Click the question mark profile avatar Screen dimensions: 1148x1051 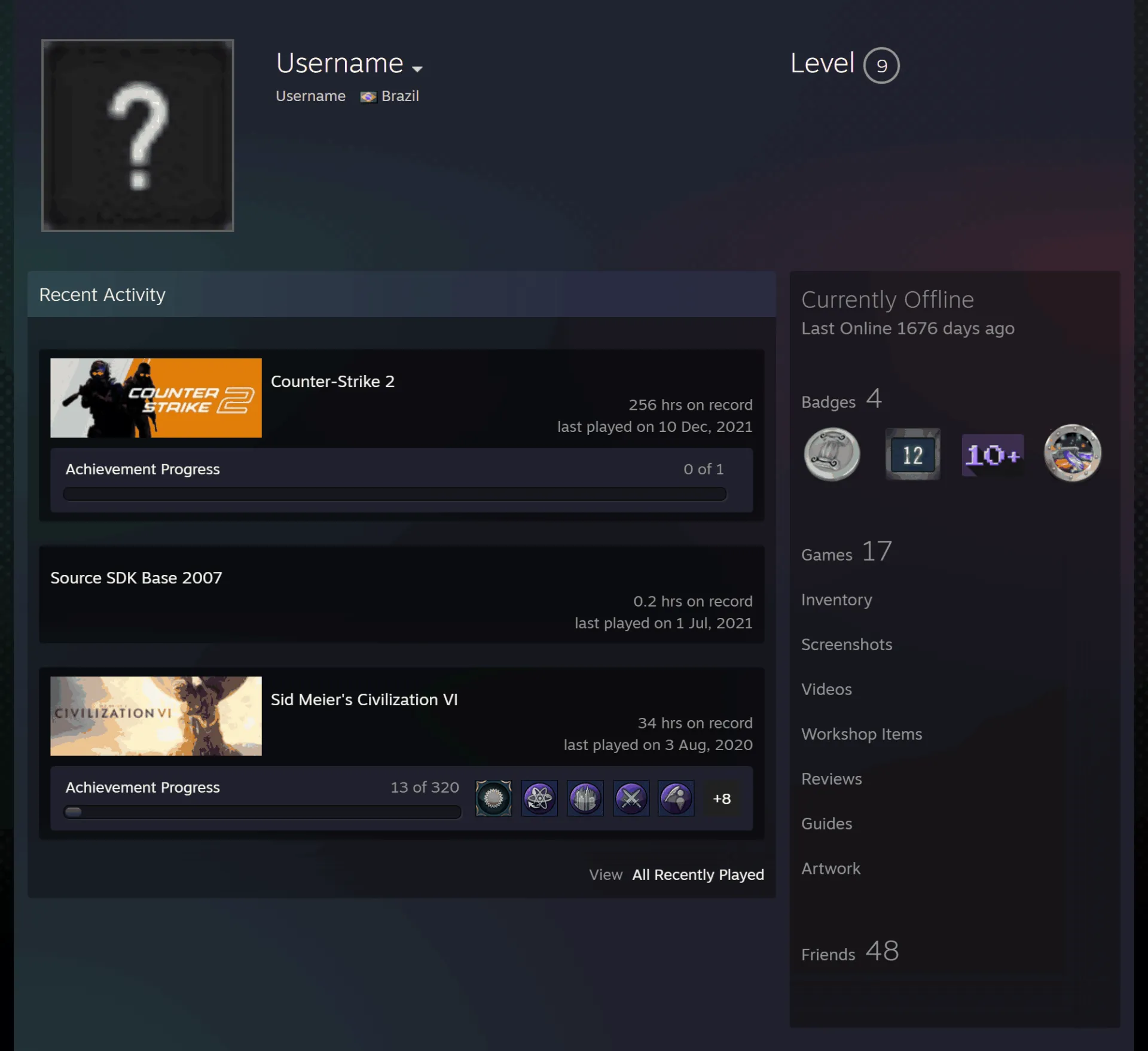[138, 135]
